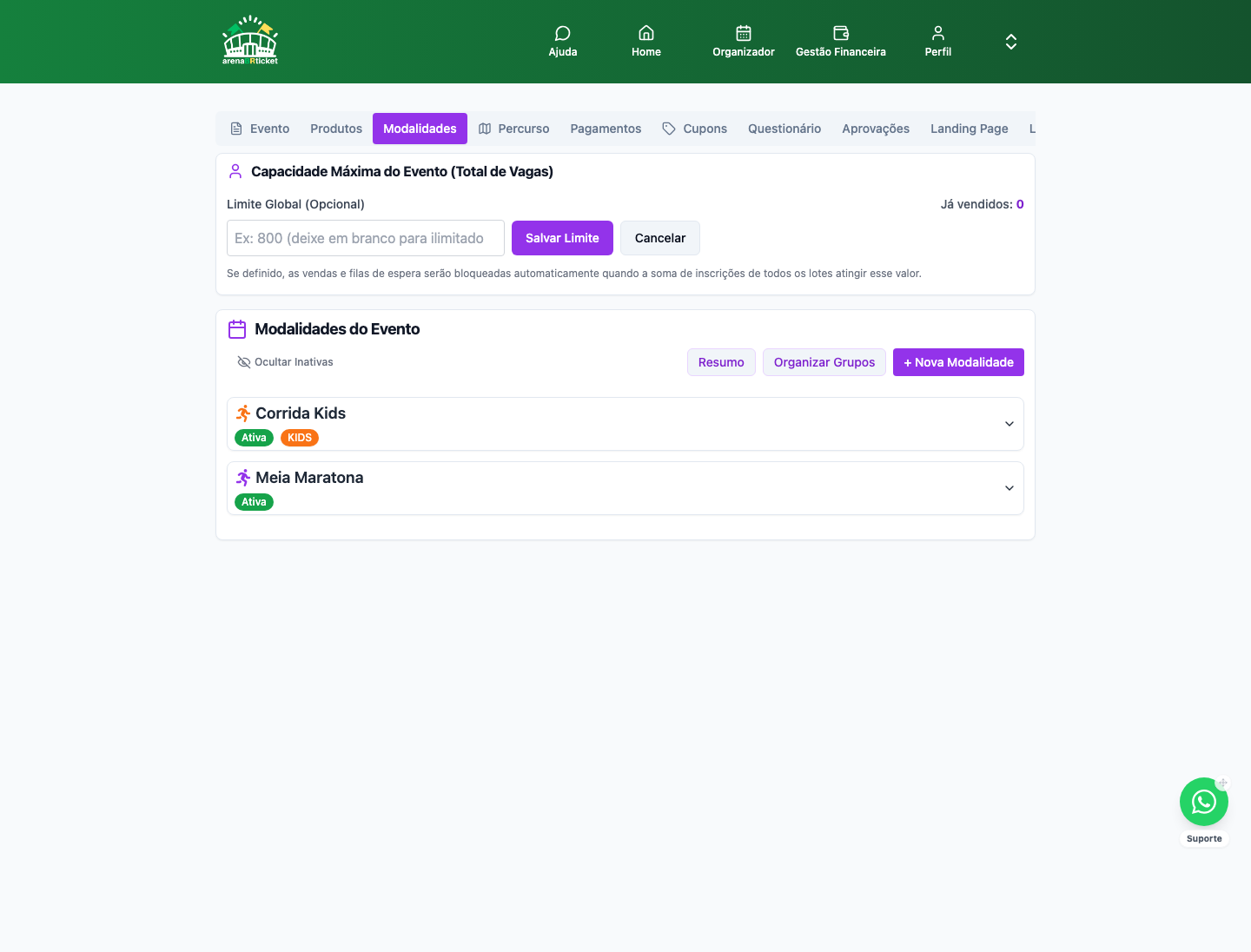Click the small move handle above WhatsApp button
Screen dimensions: 1251x952
click(1222, 783)
